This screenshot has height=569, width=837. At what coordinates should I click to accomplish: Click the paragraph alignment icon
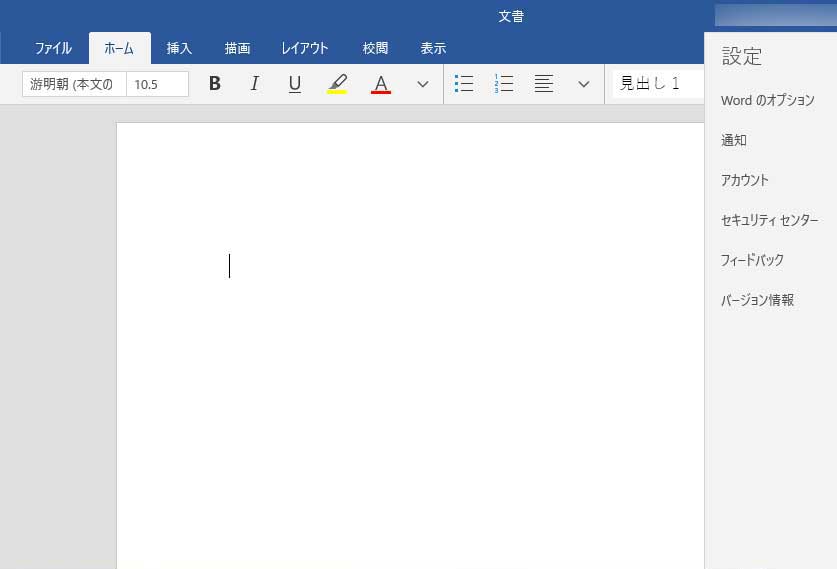544,84
